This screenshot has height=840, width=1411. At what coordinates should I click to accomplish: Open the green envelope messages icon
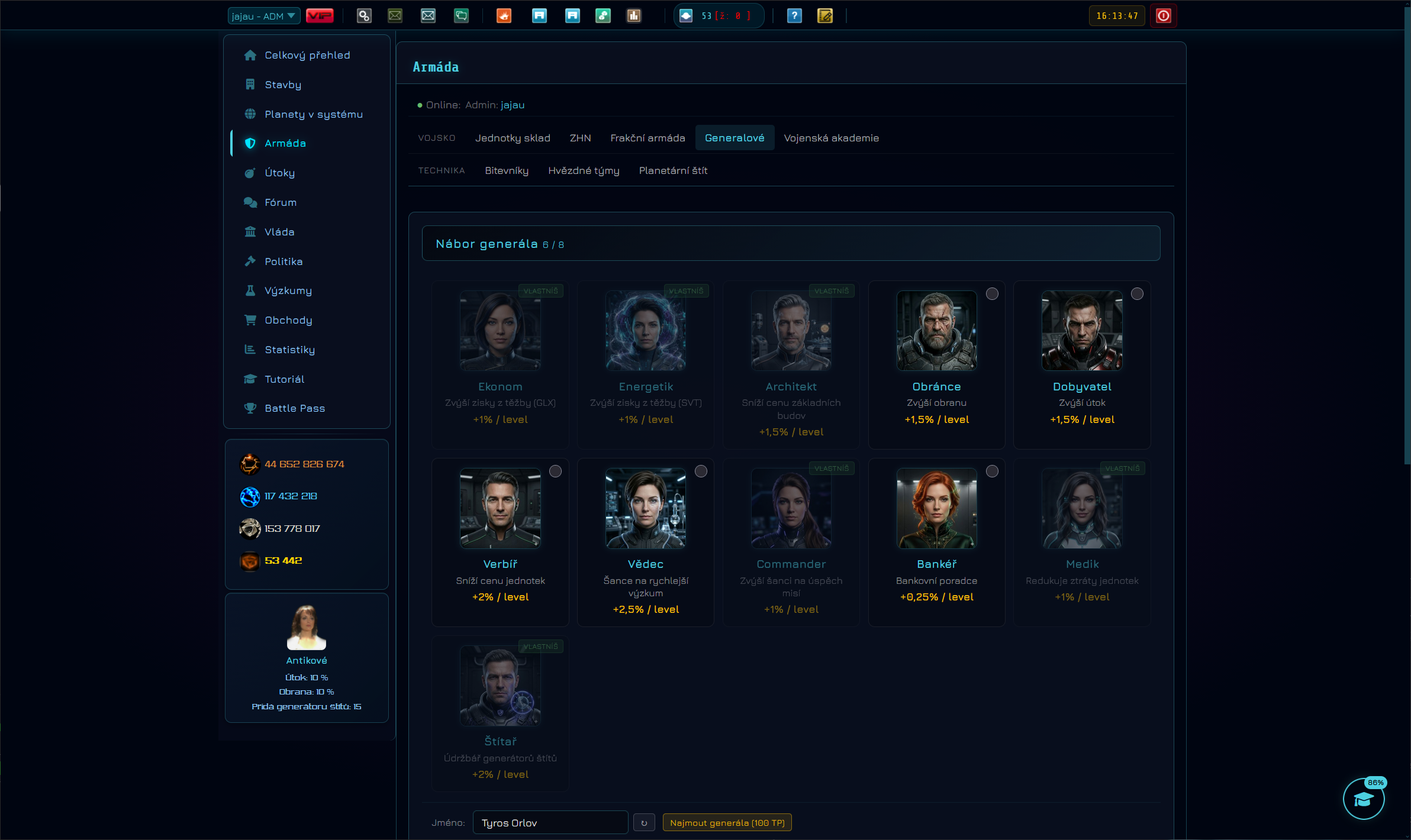tap(395, 16)
